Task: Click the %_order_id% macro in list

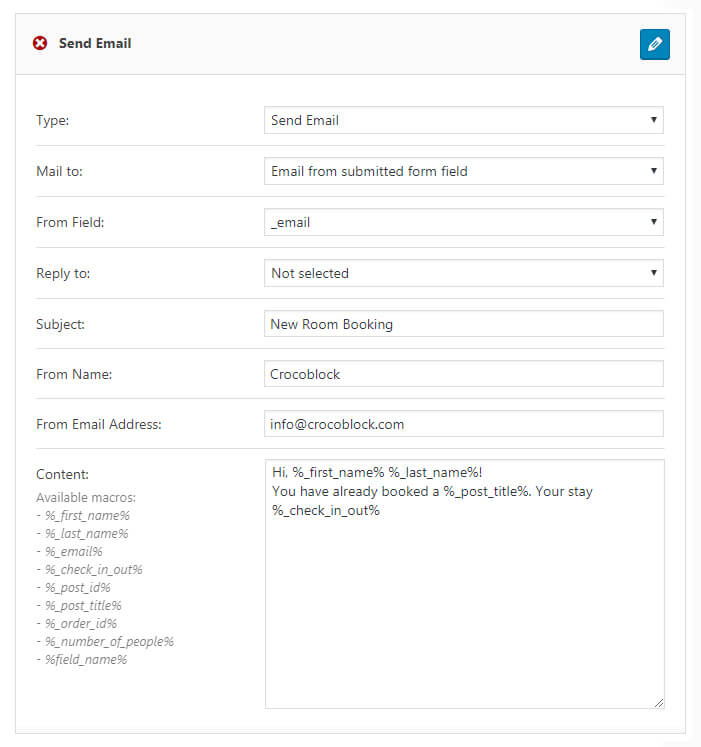Action: coord(81,624)
